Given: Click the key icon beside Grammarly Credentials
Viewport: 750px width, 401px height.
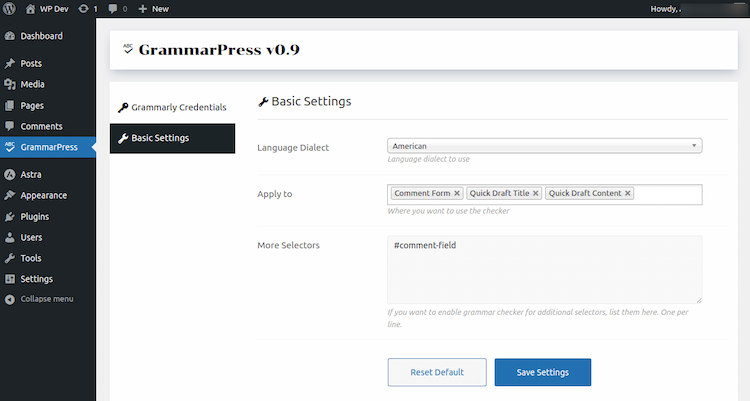Looking at the screenshot, I should coord(123,107).
